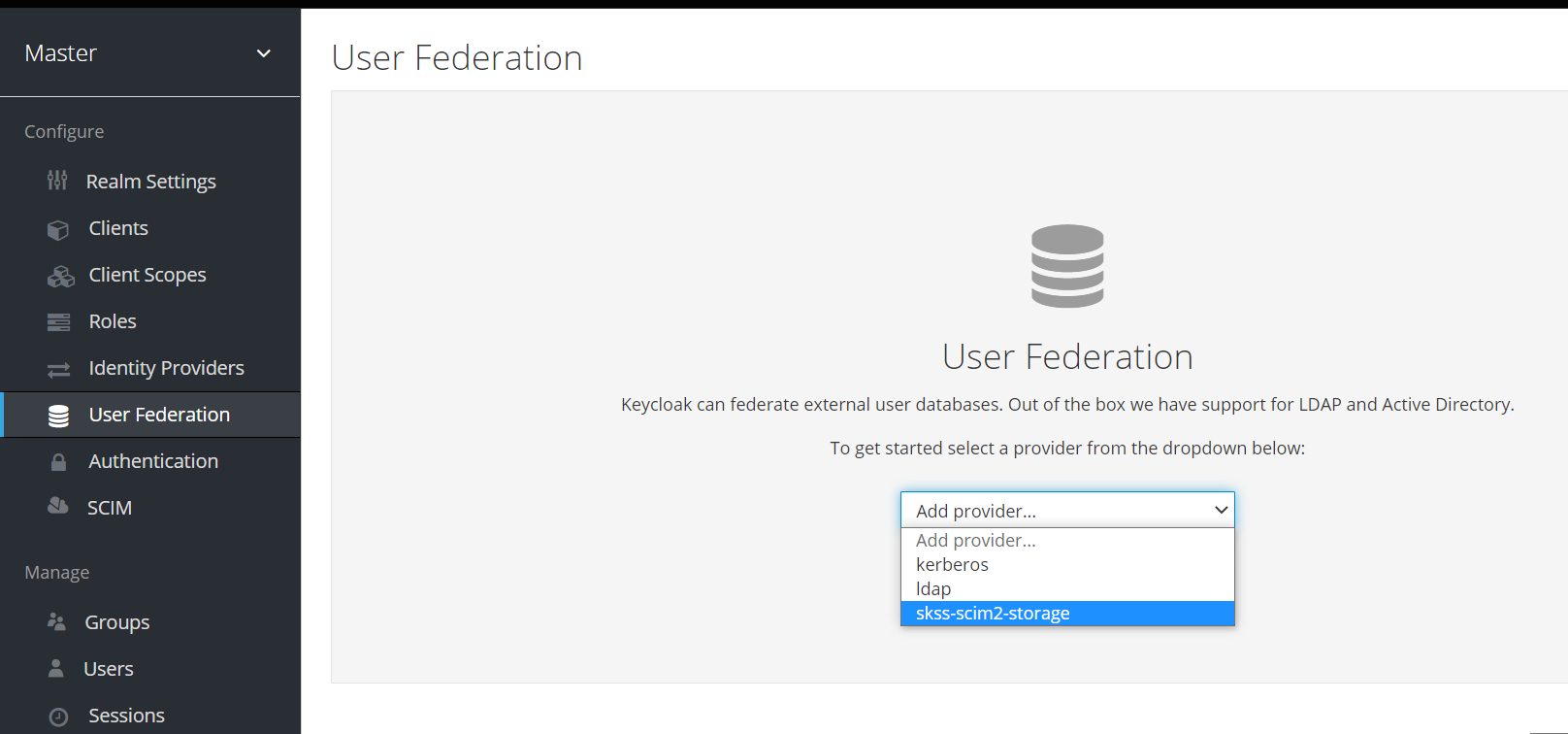The image size is (1568, 734).
Task: Choose kerberos from provider list
Action: [952, 564]
